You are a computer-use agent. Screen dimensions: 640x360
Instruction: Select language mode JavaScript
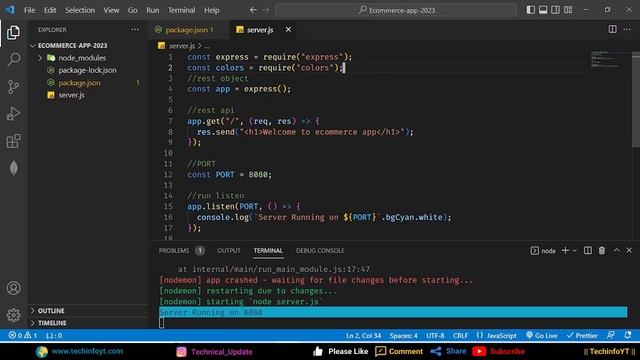tap(496, 336)
